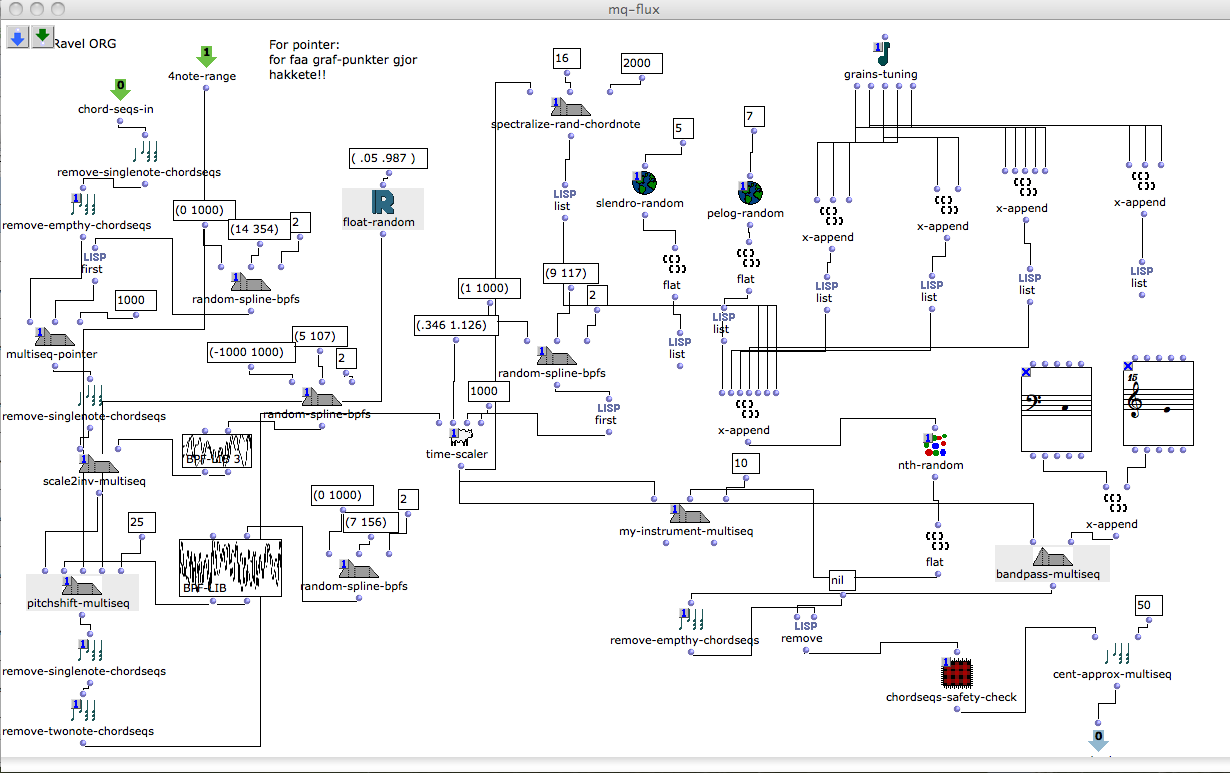The height and width of the screenshot is (773, 1230).
Task: Select the 4note-range green input arrow
Action: point(206,56)
